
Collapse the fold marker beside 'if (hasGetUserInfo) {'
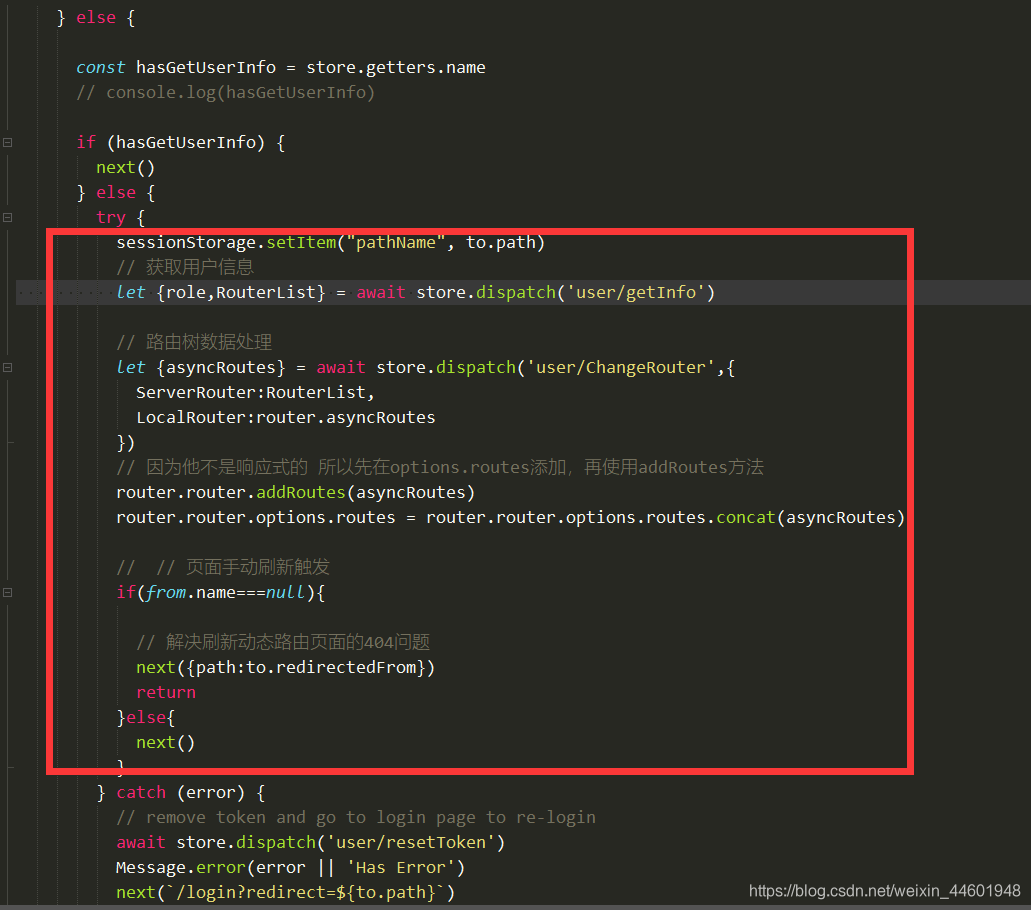7,142
